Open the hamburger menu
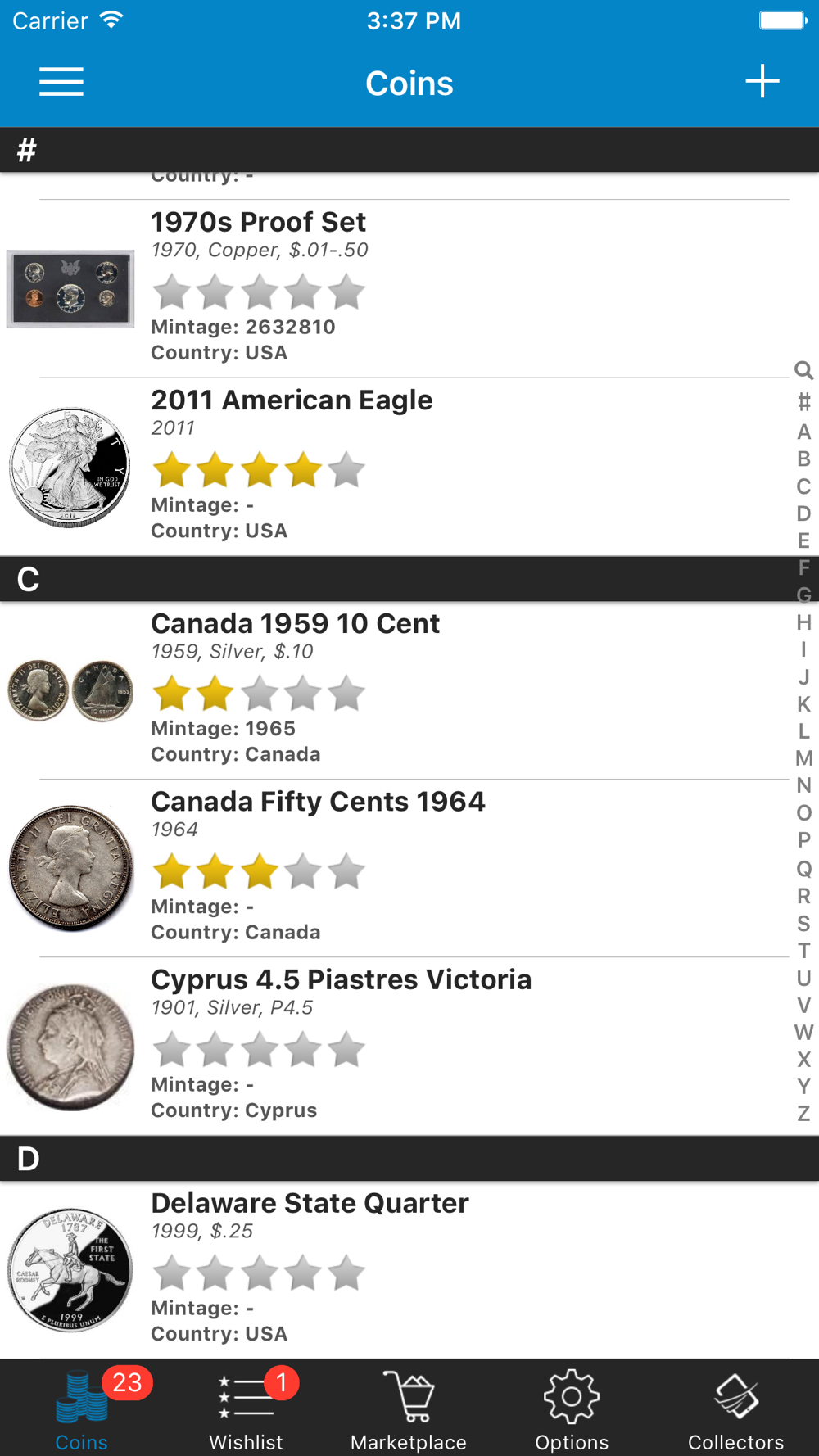Image resolution: width=819 pixels, height=1456 pixels. pos(61,82)
